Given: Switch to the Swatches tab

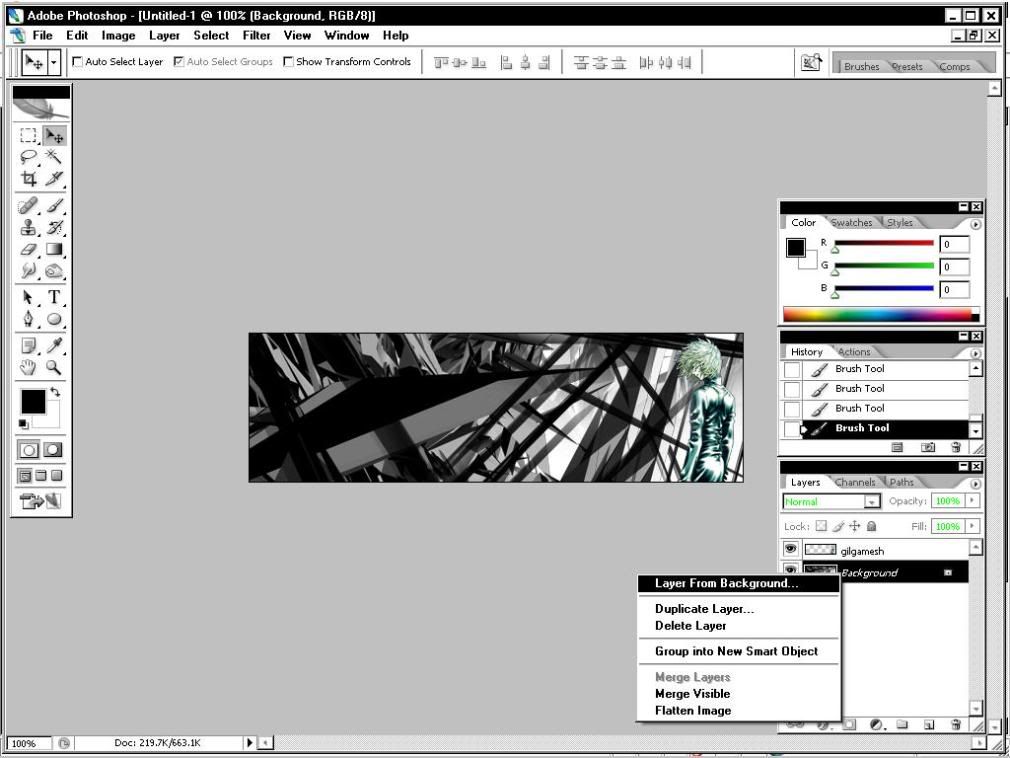Looking at the screenshot, I should (x=851, y=222).
